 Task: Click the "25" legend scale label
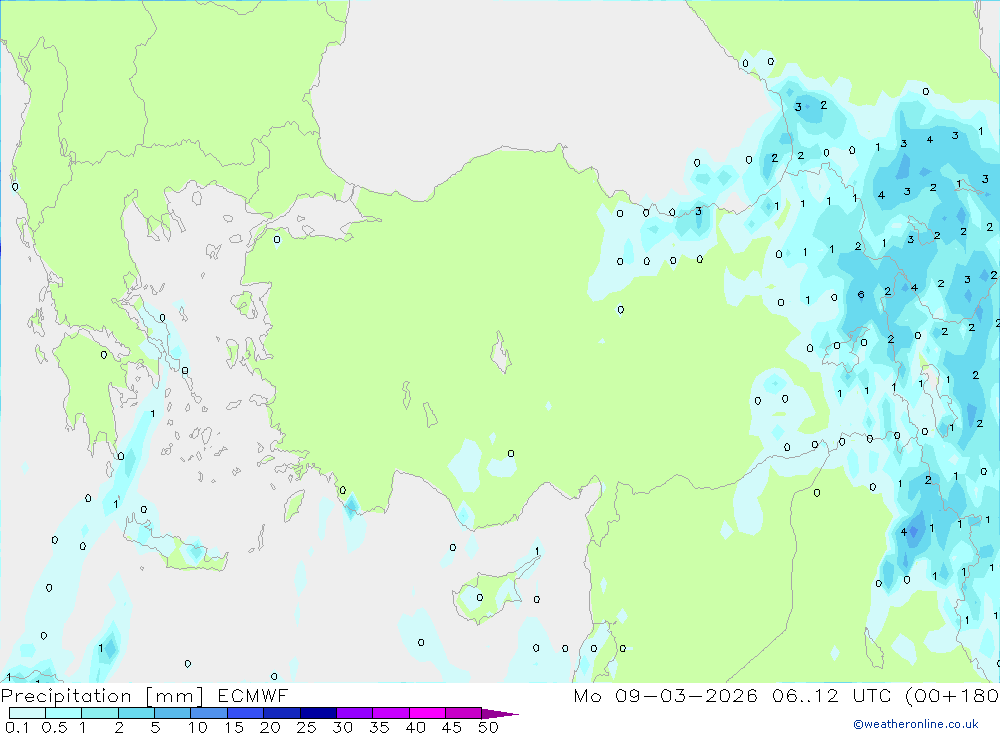tap(307, 727)
